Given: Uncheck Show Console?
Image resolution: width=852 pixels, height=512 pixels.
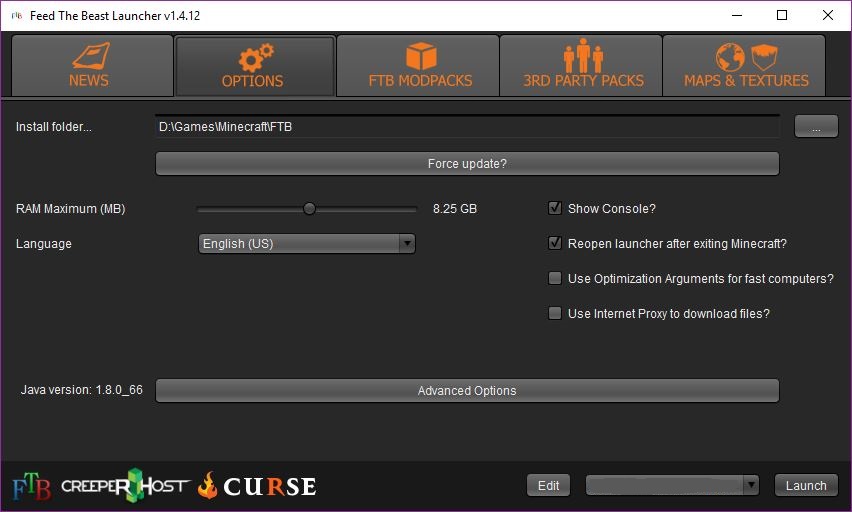Looking at the screenshot, I should tap(555, 208).
